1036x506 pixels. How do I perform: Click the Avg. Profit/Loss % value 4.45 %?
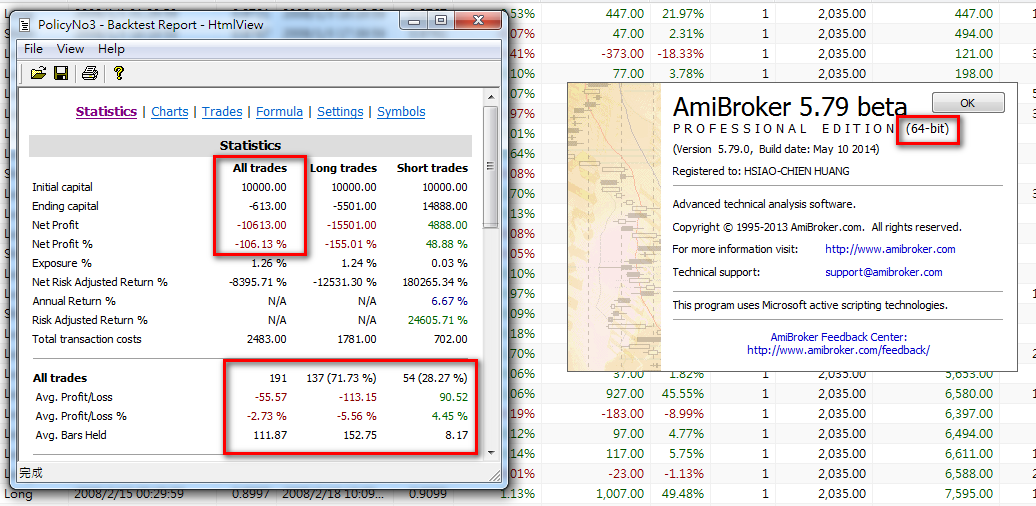pos(449,416)
